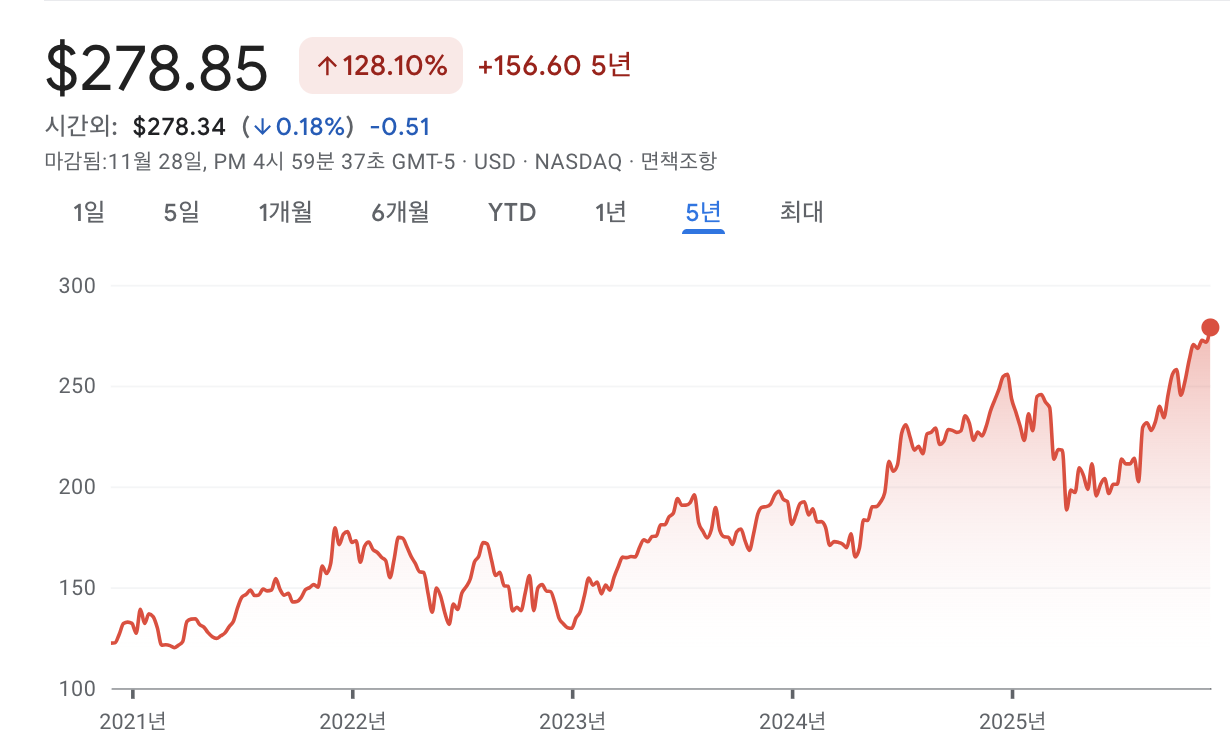Click the after-hours price $278.34
Image resolution: width=1230 pixels, height=754 pixels.
pos(182,127)
